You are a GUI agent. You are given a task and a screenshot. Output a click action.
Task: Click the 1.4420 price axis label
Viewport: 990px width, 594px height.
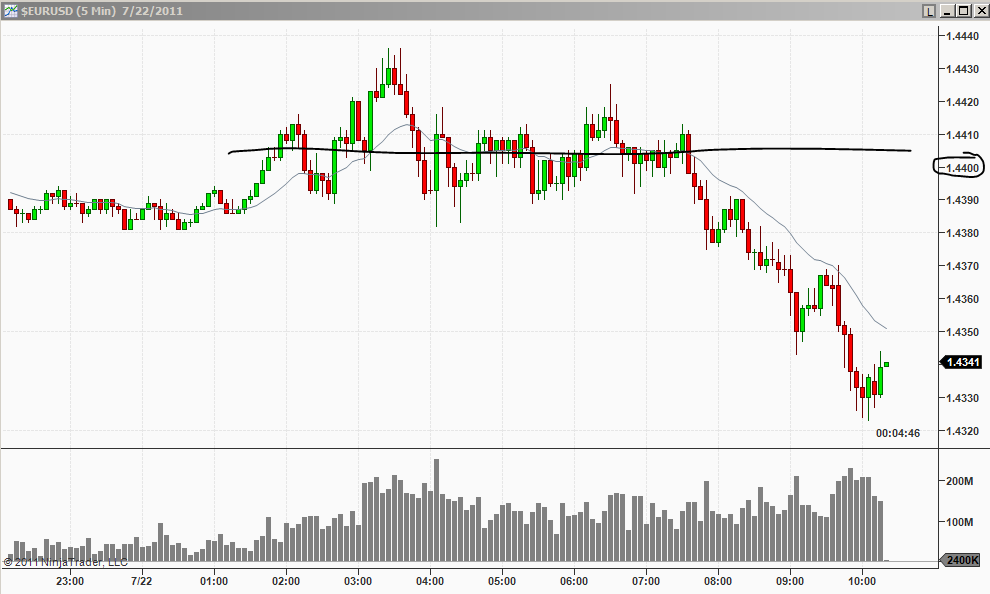pos(962,102)
